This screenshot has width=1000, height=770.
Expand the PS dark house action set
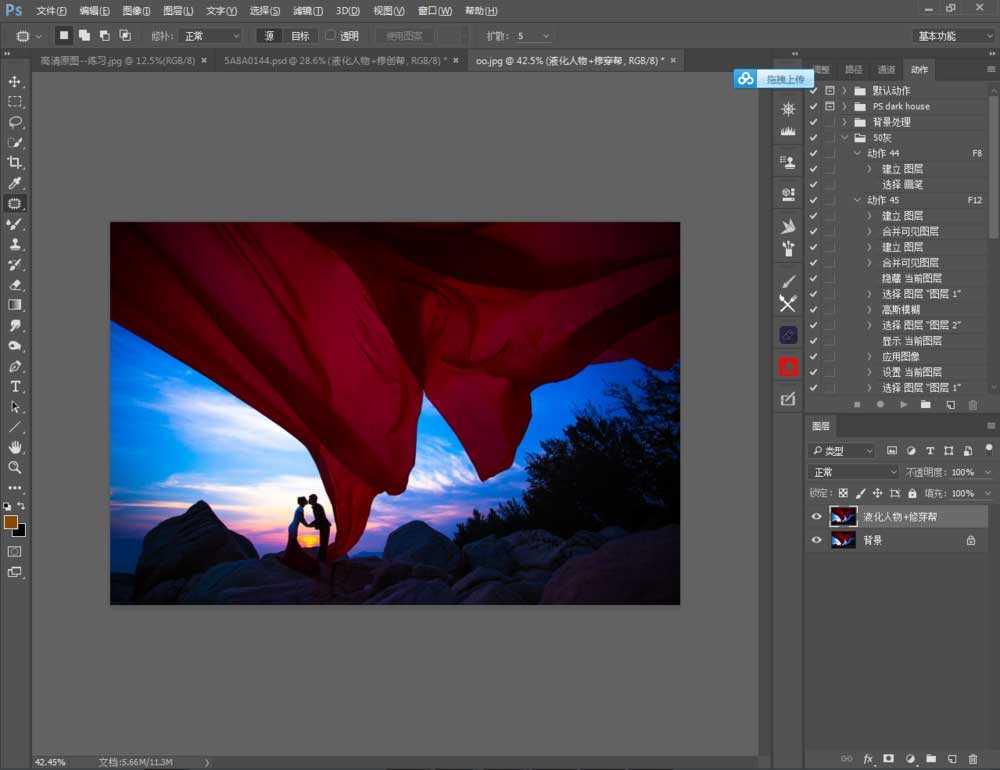tap(846, 106)
